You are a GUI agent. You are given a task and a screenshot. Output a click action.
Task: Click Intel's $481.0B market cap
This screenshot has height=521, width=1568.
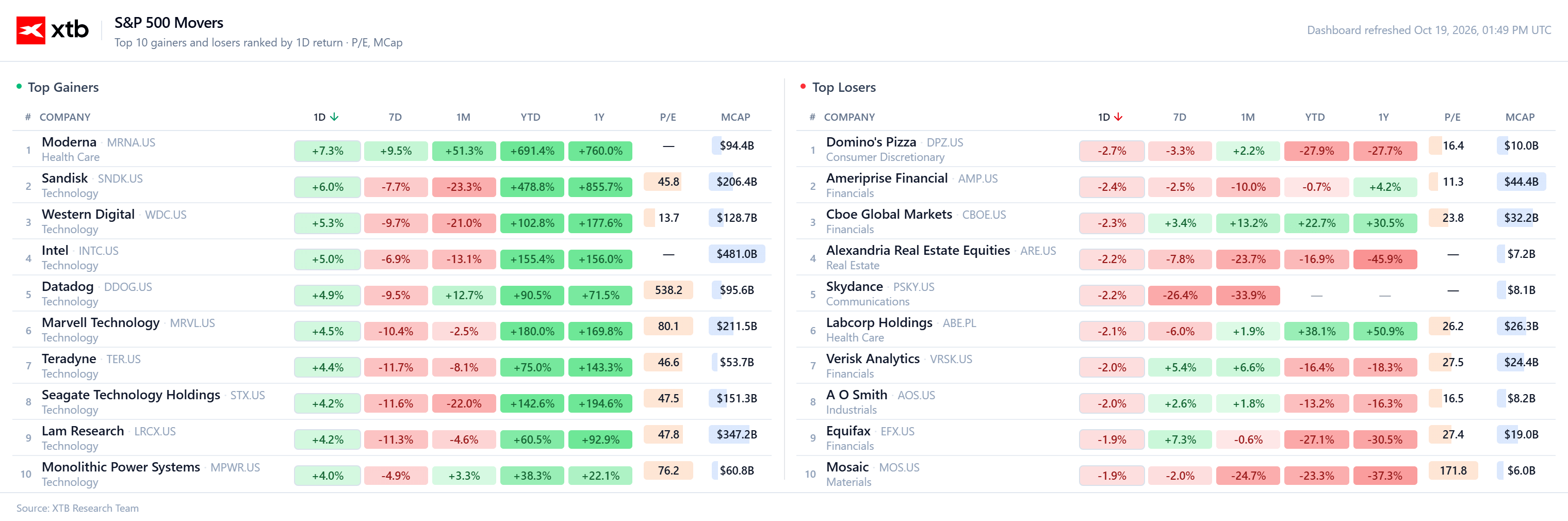pyautogui.click(x=737, y=254)
